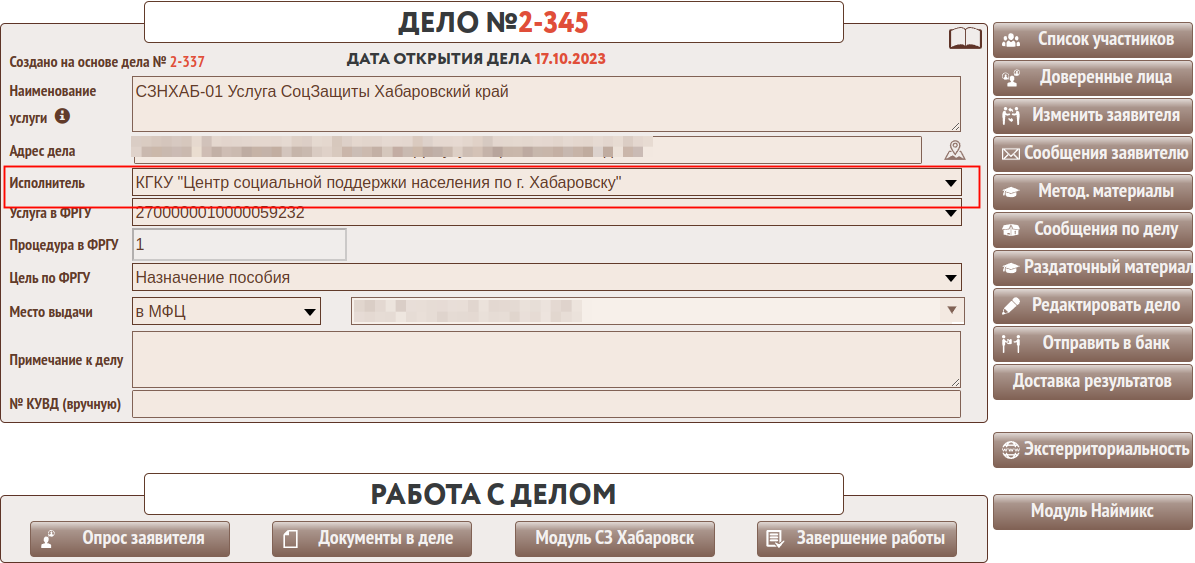Click the № КУВД (вручную) field

(546, 404)
